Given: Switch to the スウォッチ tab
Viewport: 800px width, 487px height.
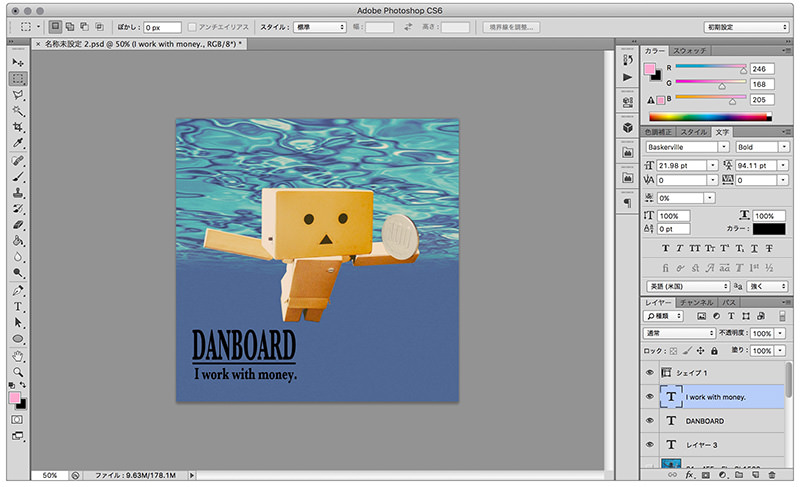Looking at the screenshot, I should 689,51.
